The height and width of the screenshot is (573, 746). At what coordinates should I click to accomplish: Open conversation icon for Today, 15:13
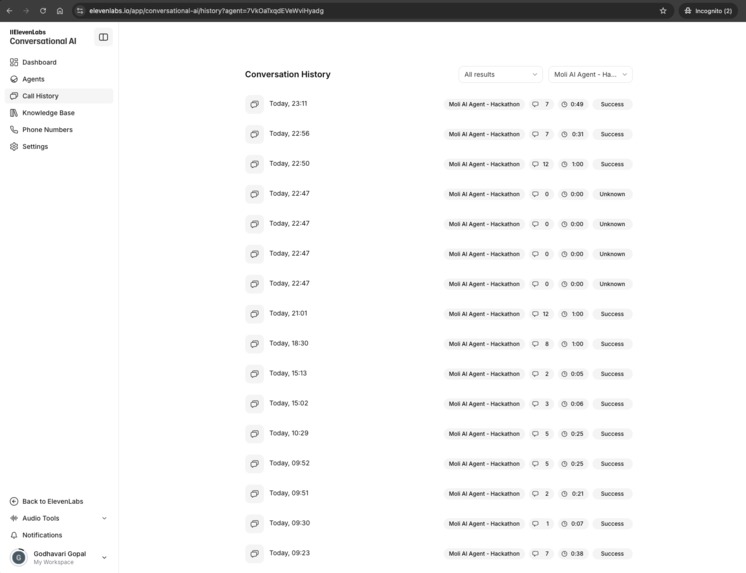coord(255,374)
